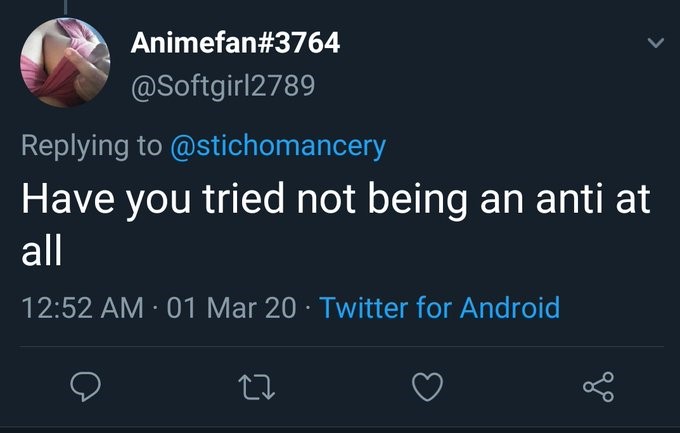The width and height of the screenshot is (680, 433).
Task: Visit the @stichomancery profile link
Action: 279,146
